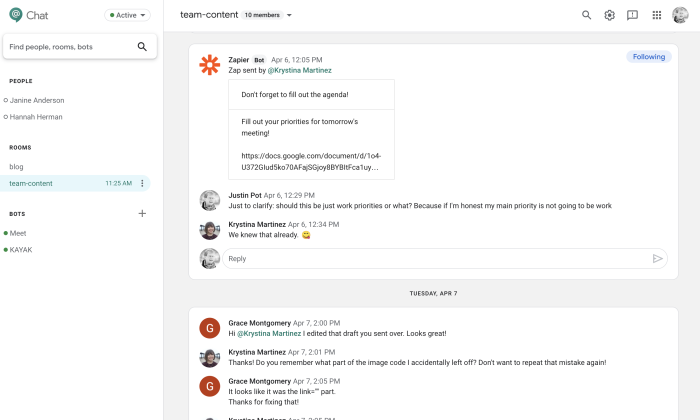The height and width of the screenshot is (420, 700).
Task: Click the @Krystina Martinez mention in Zapier message
Action: pos(300,70)
